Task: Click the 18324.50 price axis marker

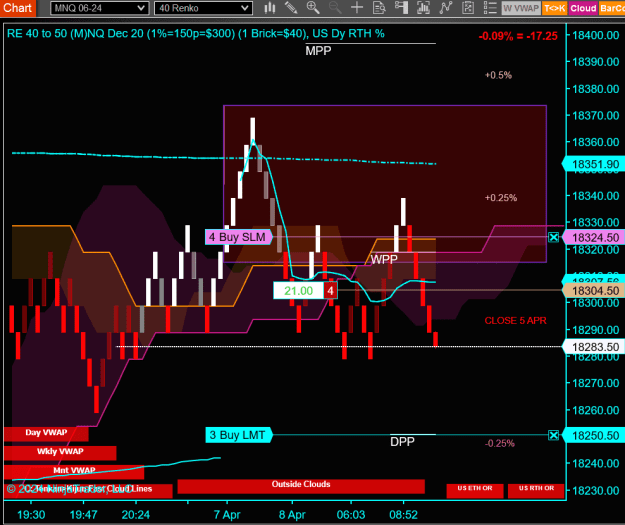Action: (594, 238)
